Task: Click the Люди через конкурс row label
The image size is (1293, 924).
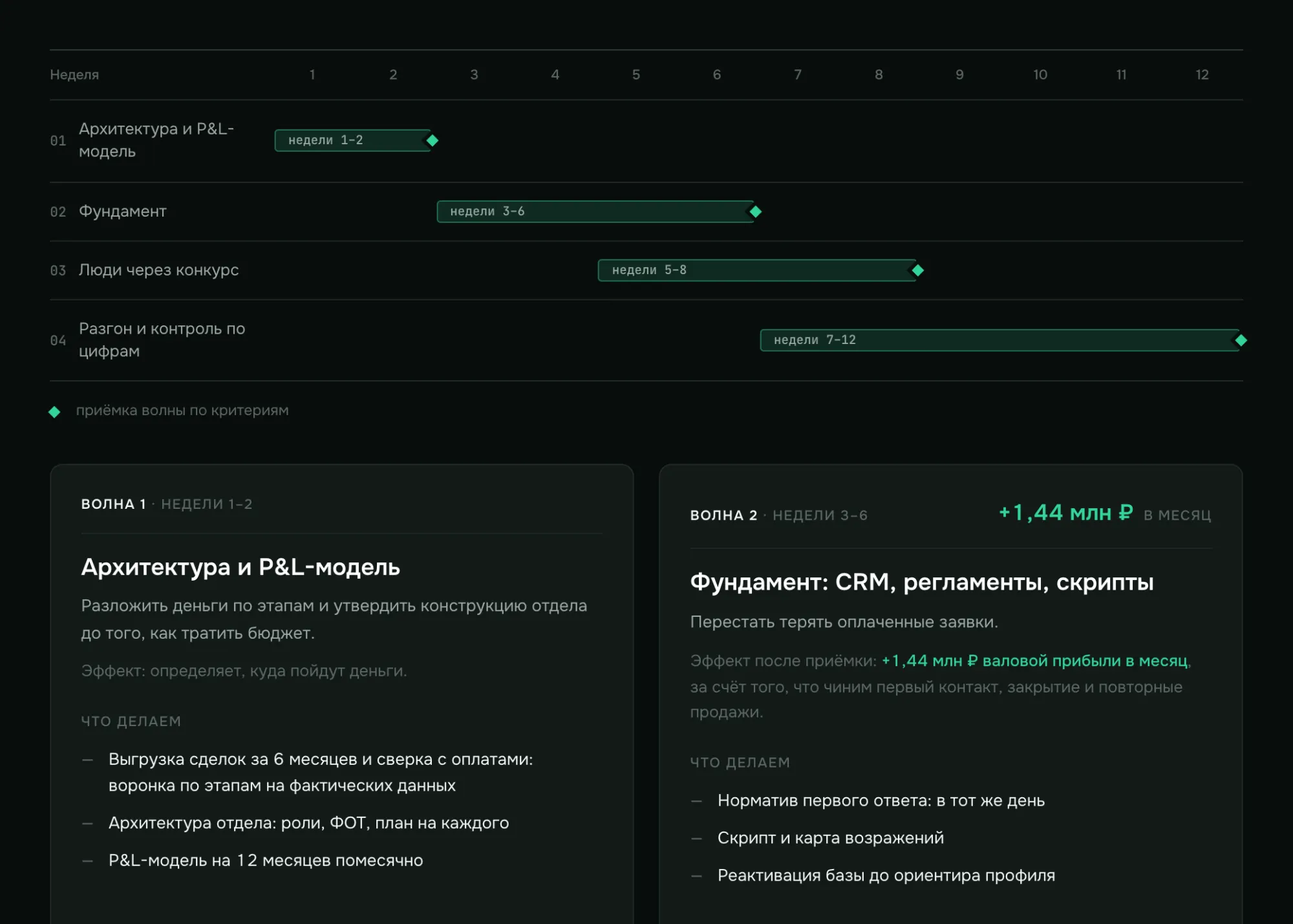Action: coord(159,270)
